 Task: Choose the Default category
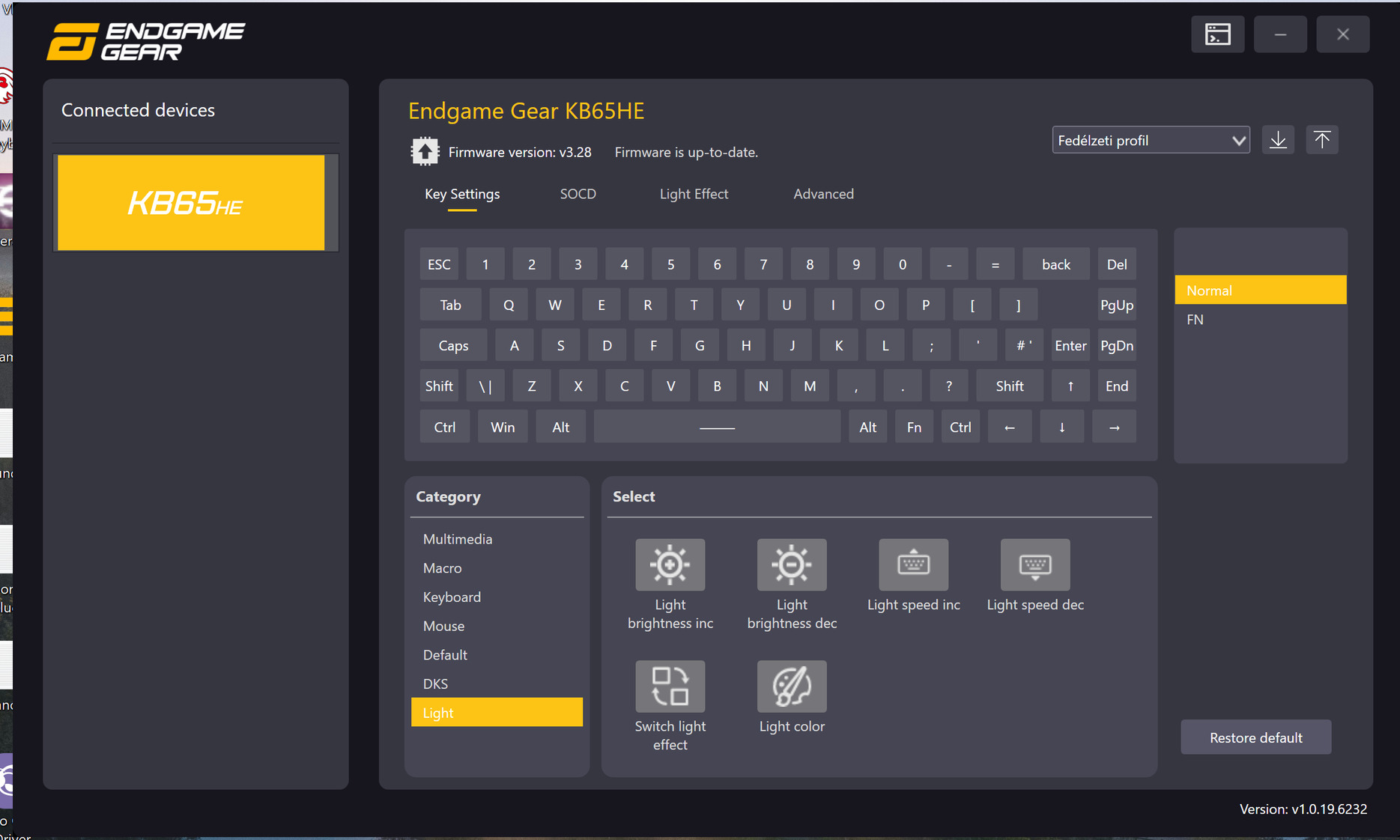pos(497,655)
